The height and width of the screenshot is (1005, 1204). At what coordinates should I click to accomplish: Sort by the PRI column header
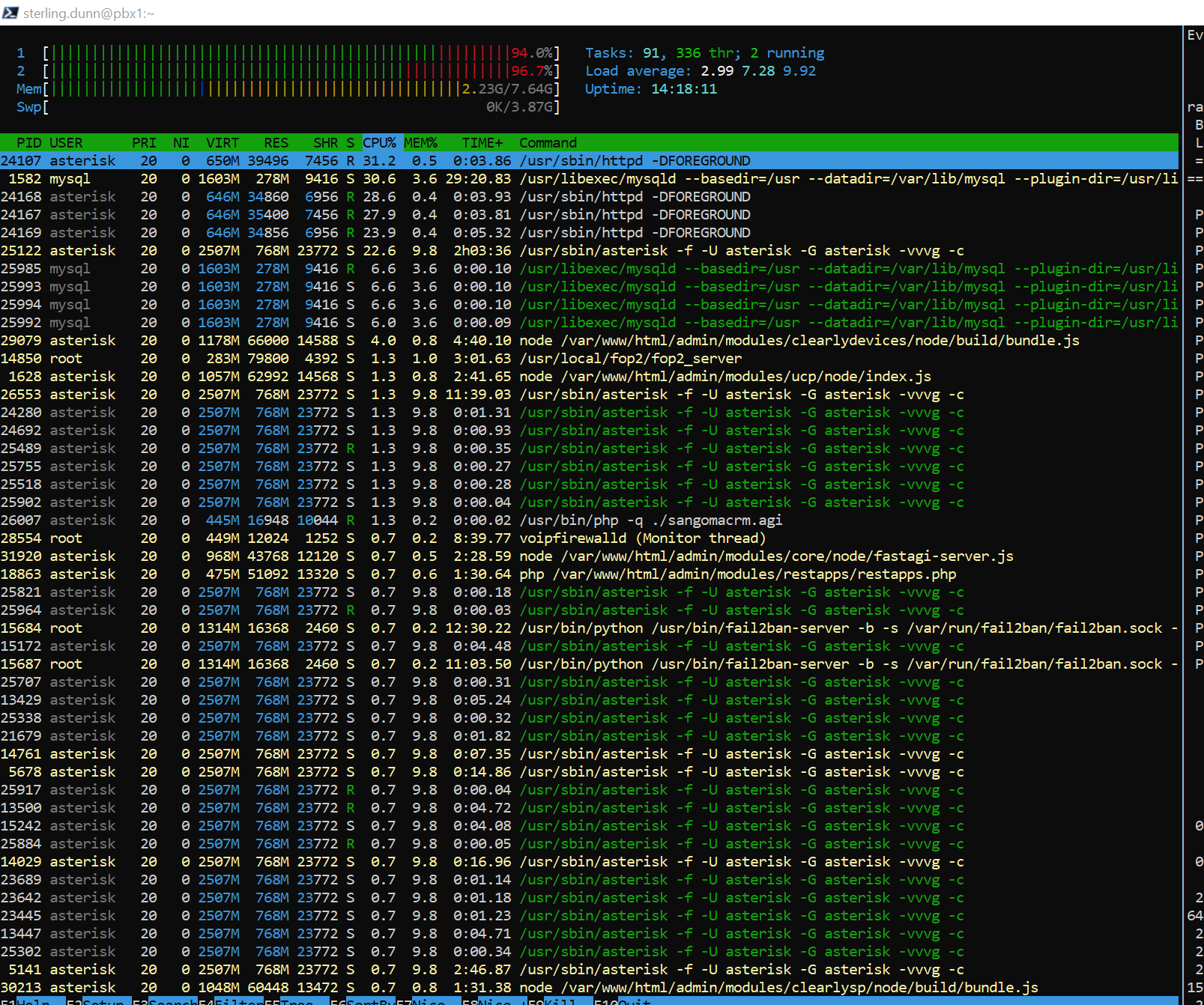(x=144, y=142)
